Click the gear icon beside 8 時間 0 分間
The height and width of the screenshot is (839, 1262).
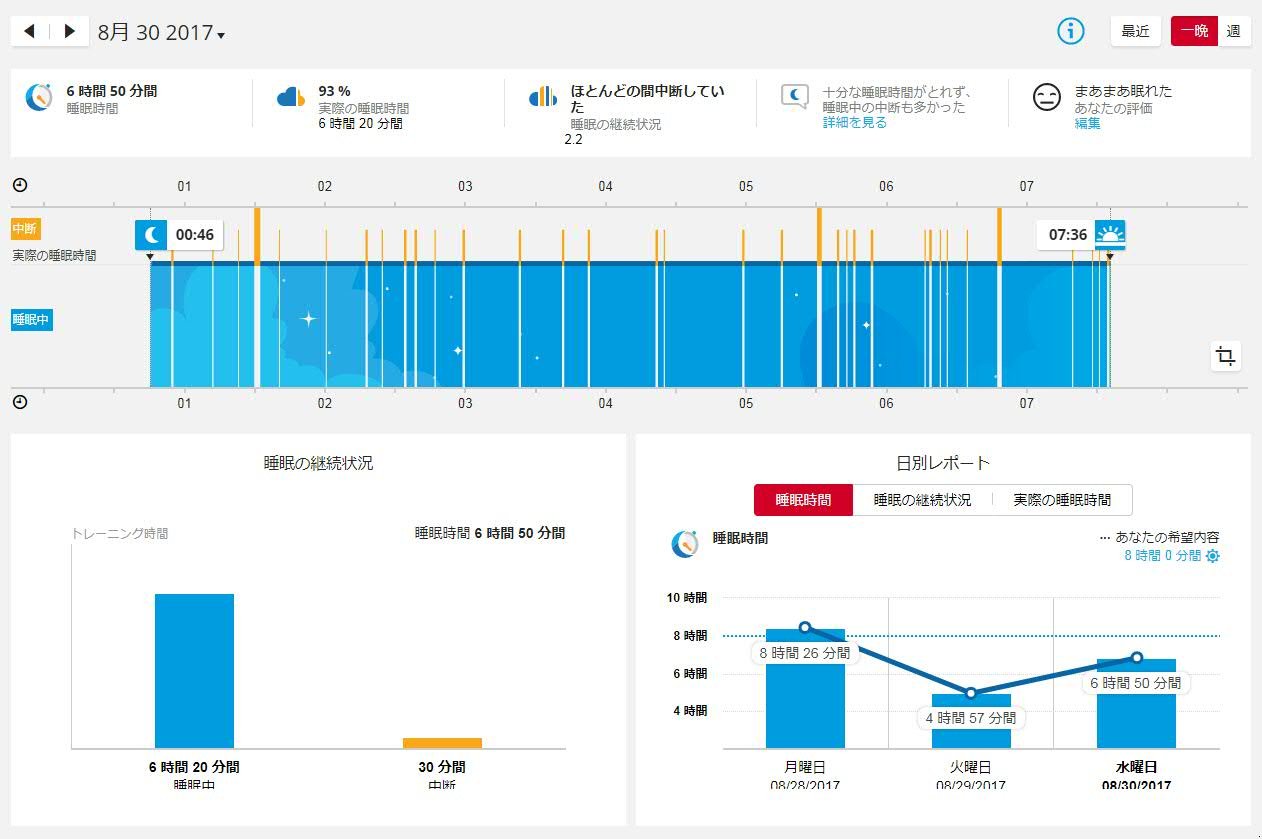click(1213, 556)
